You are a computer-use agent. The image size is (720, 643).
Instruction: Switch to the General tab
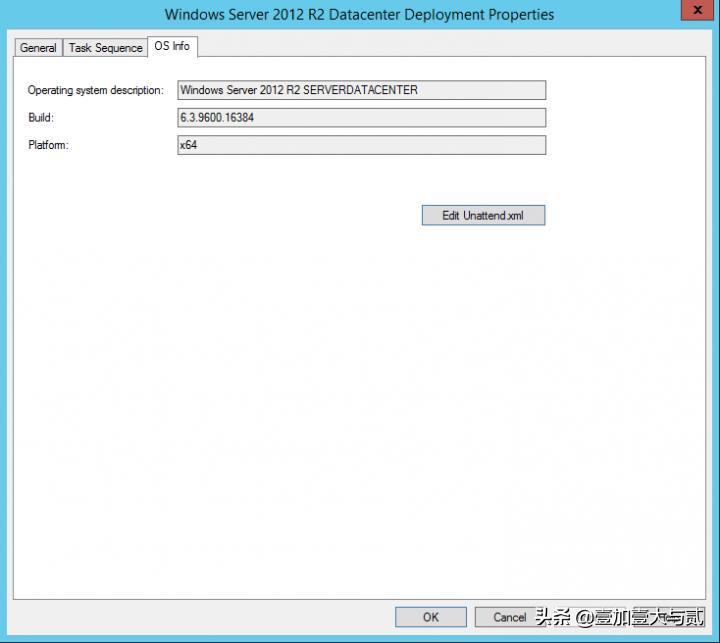click(38, 48)
